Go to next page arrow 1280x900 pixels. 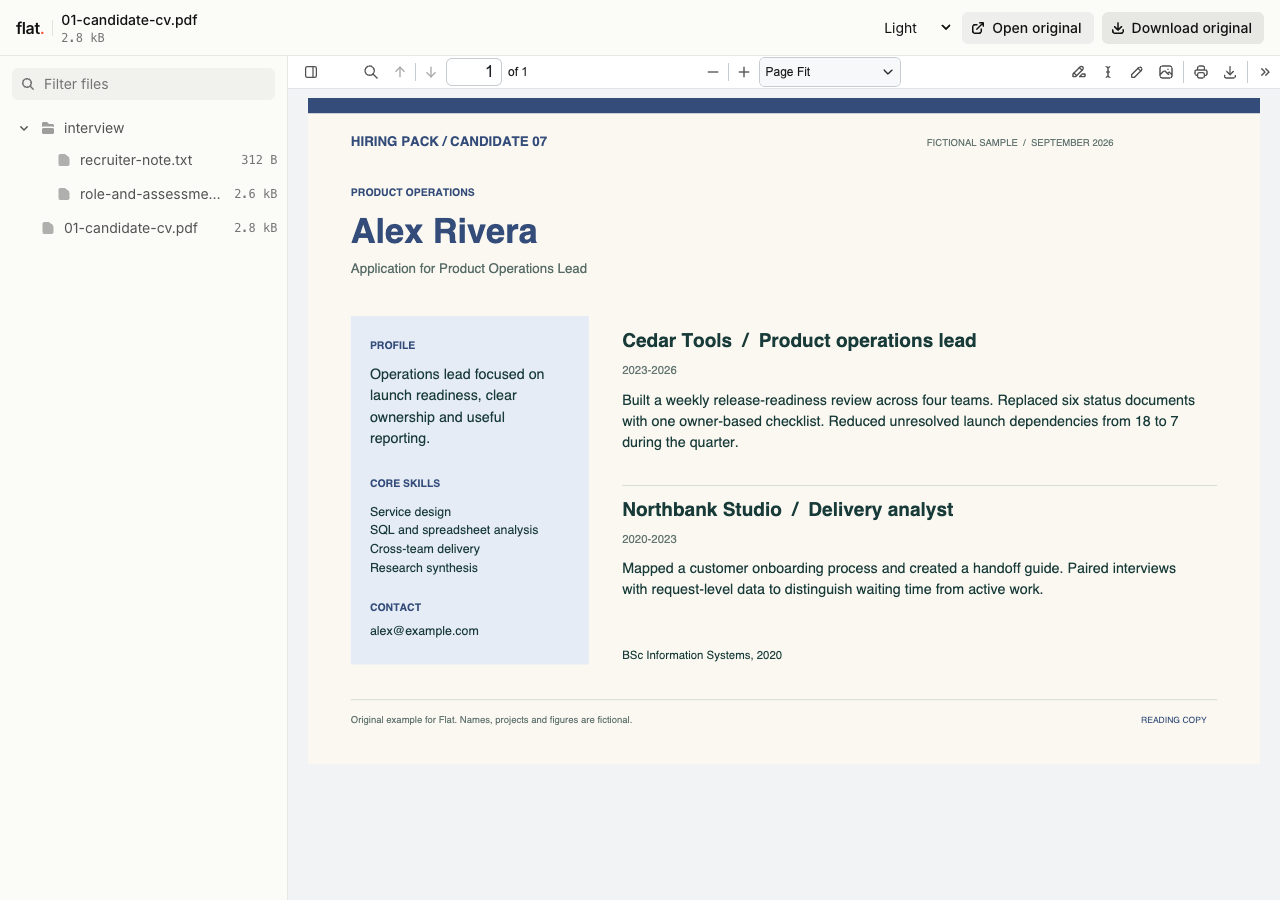coord(431,72)
